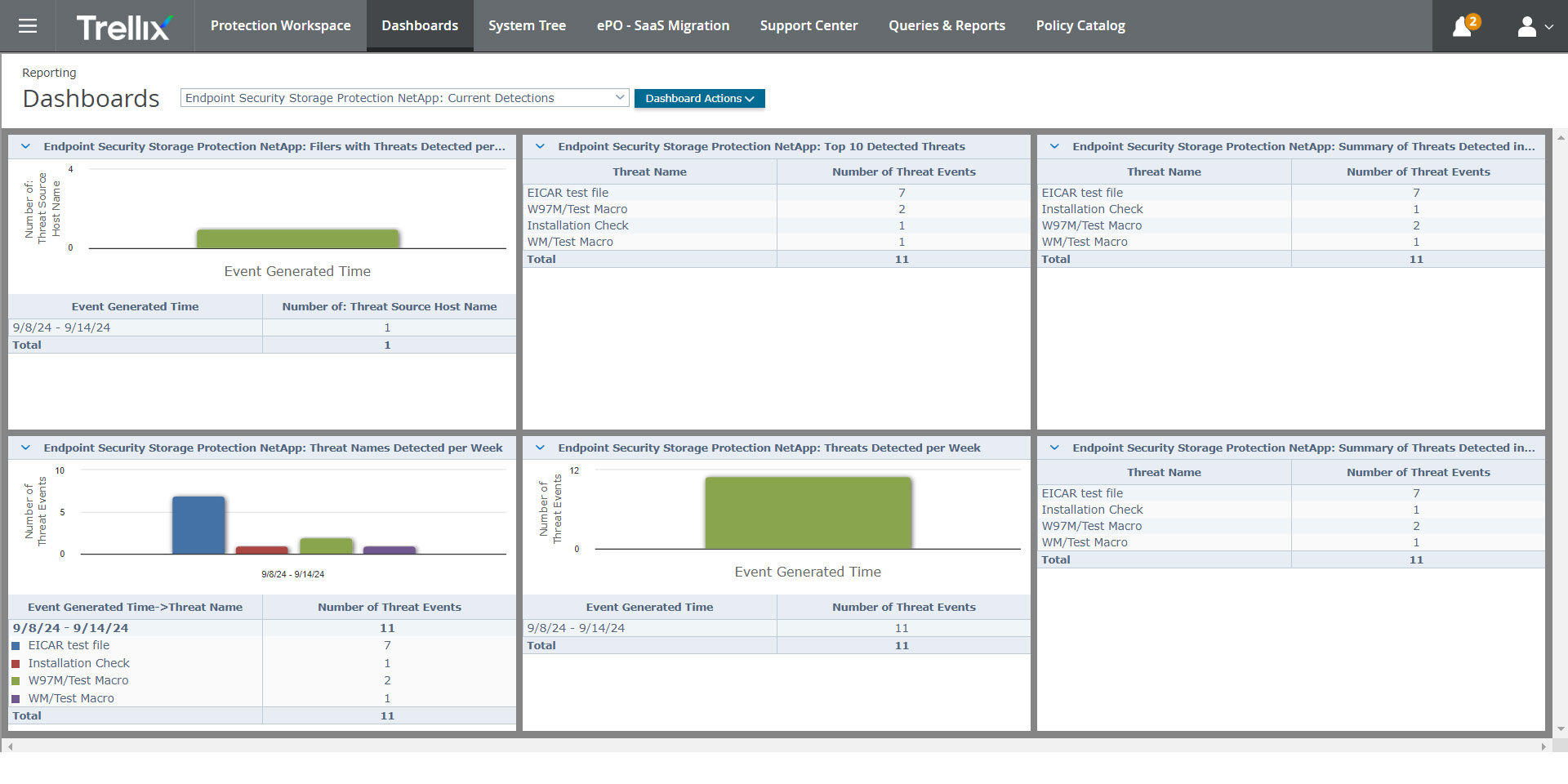Collapse the Threat Names Detected per Week panel

point(25,448)
